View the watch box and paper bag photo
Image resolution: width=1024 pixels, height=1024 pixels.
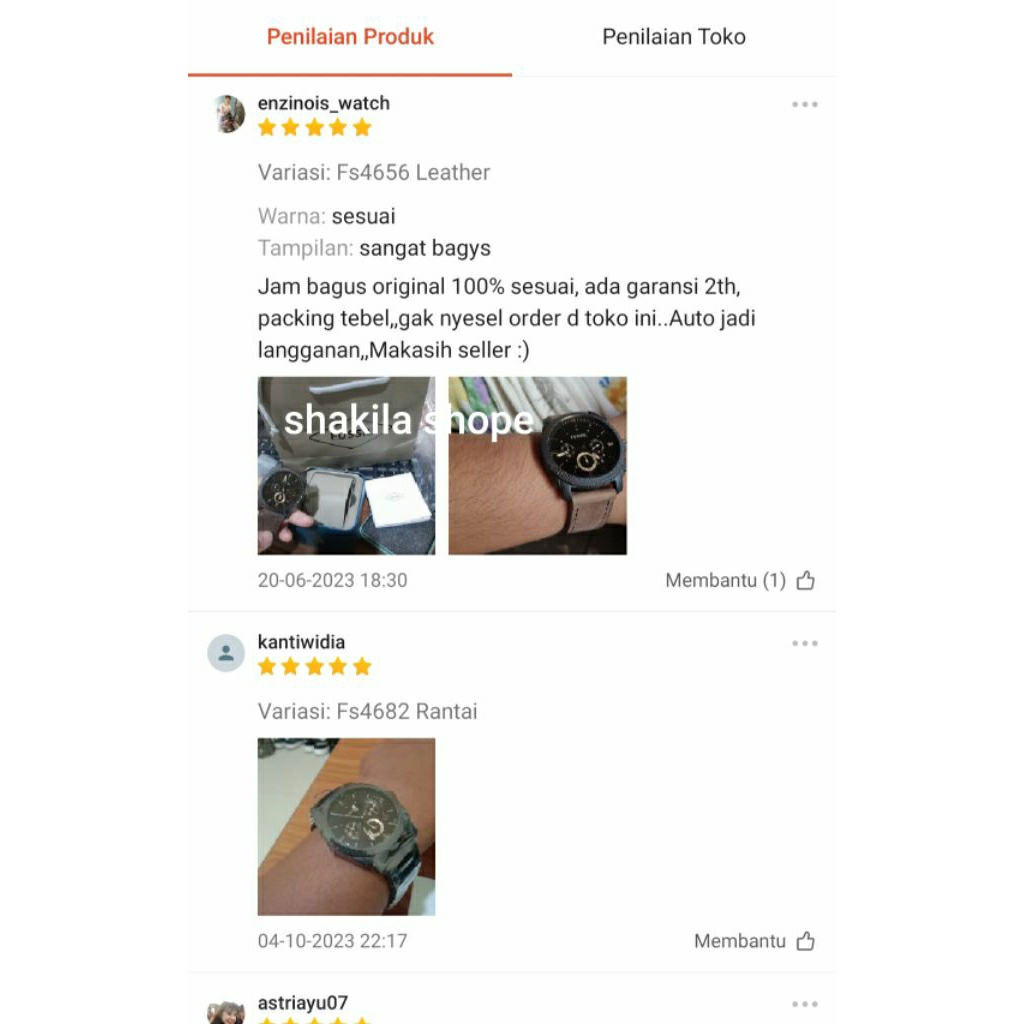tap(346, 466)
